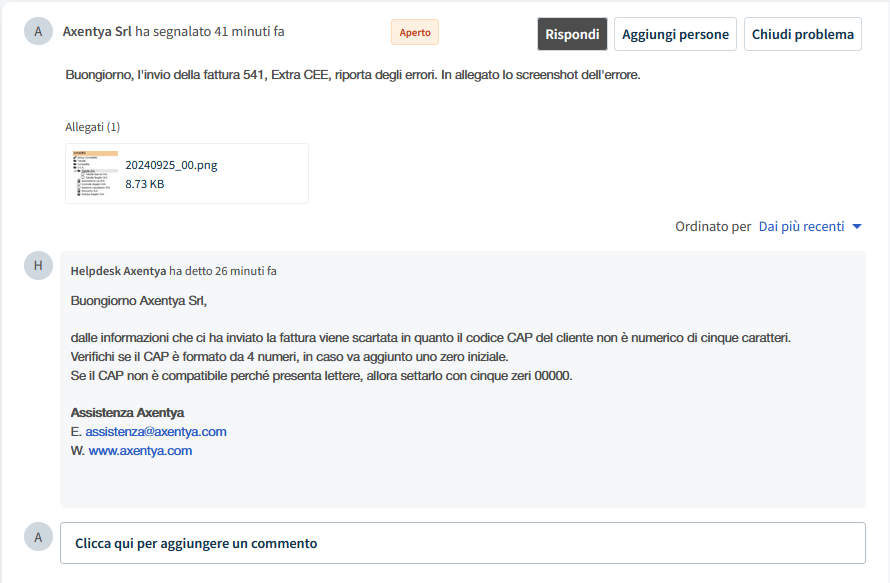The height and width of the screenshot is (583, 890).
Task: Click the Axentya Srl reporter avatar
Action: pos(38,31)
